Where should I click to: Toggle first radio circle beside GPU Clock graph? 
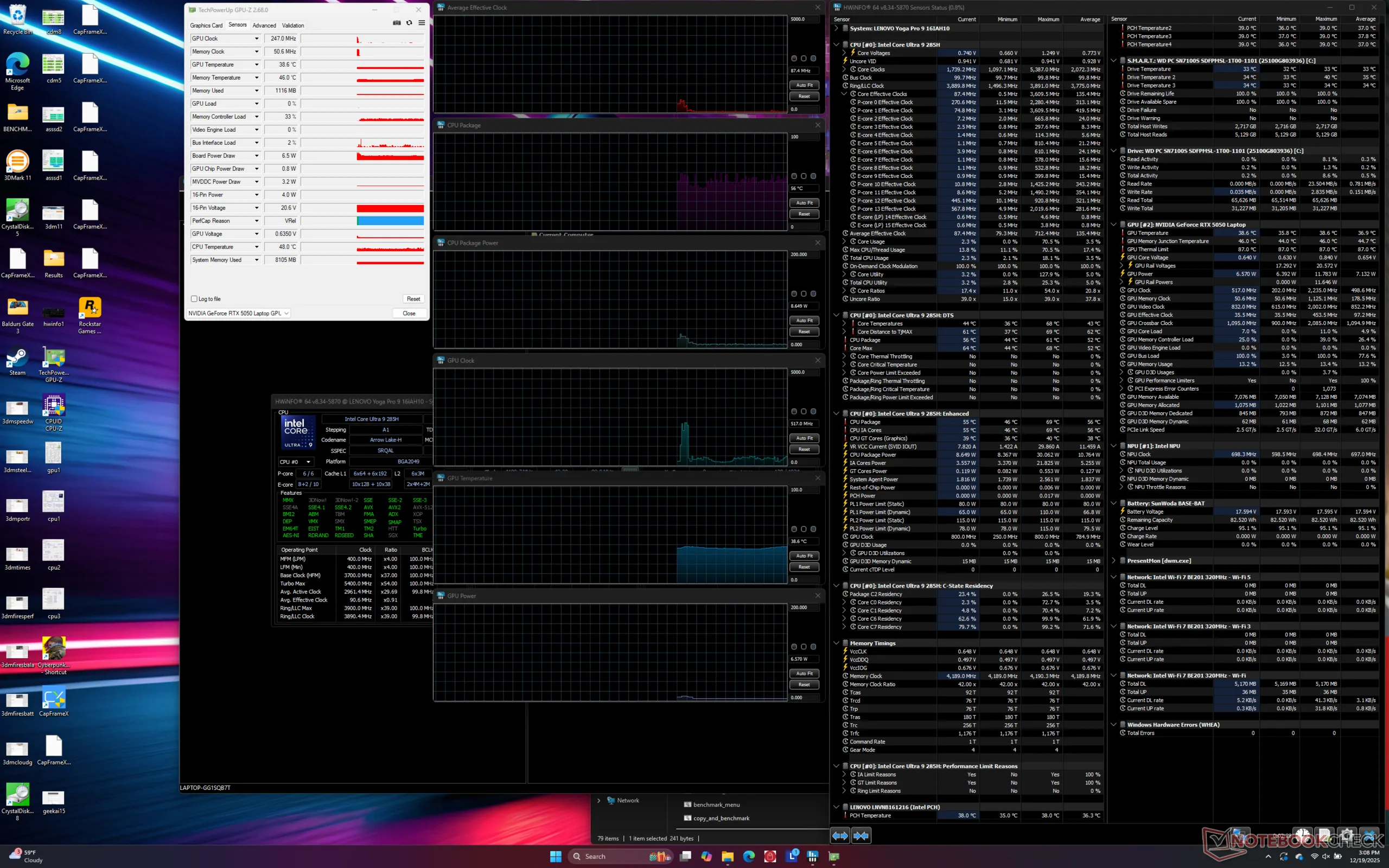point(794,412)
